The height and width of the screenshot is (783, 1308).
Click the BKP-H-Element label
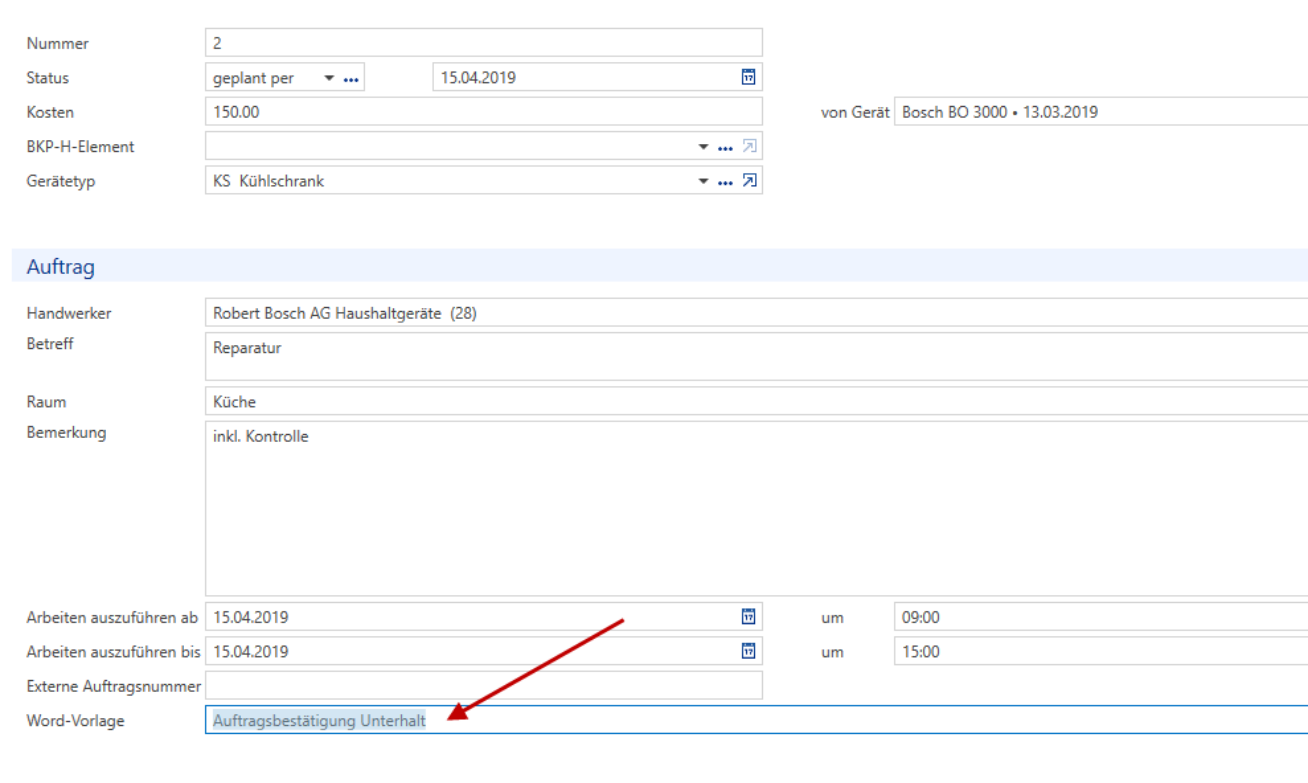tap(80, 146)
